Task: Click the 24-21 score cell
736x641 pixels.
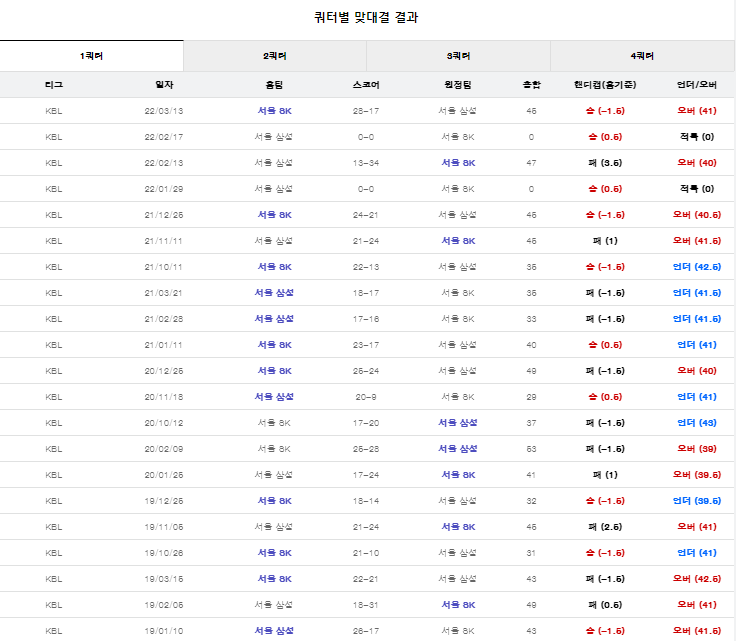Action: click(366, 215)
